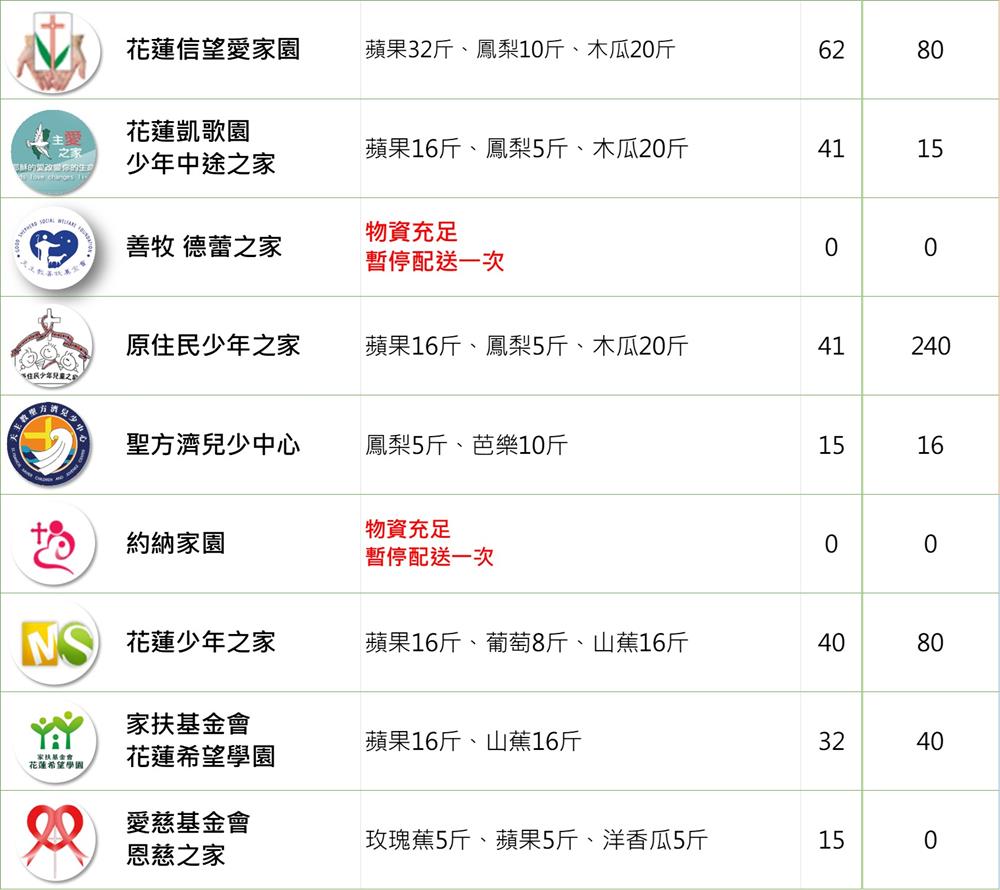This screenshot has width=1000, height=890.
Task: Click the 愛慈基金會 red ribbon logo
Action: (55, 840)
